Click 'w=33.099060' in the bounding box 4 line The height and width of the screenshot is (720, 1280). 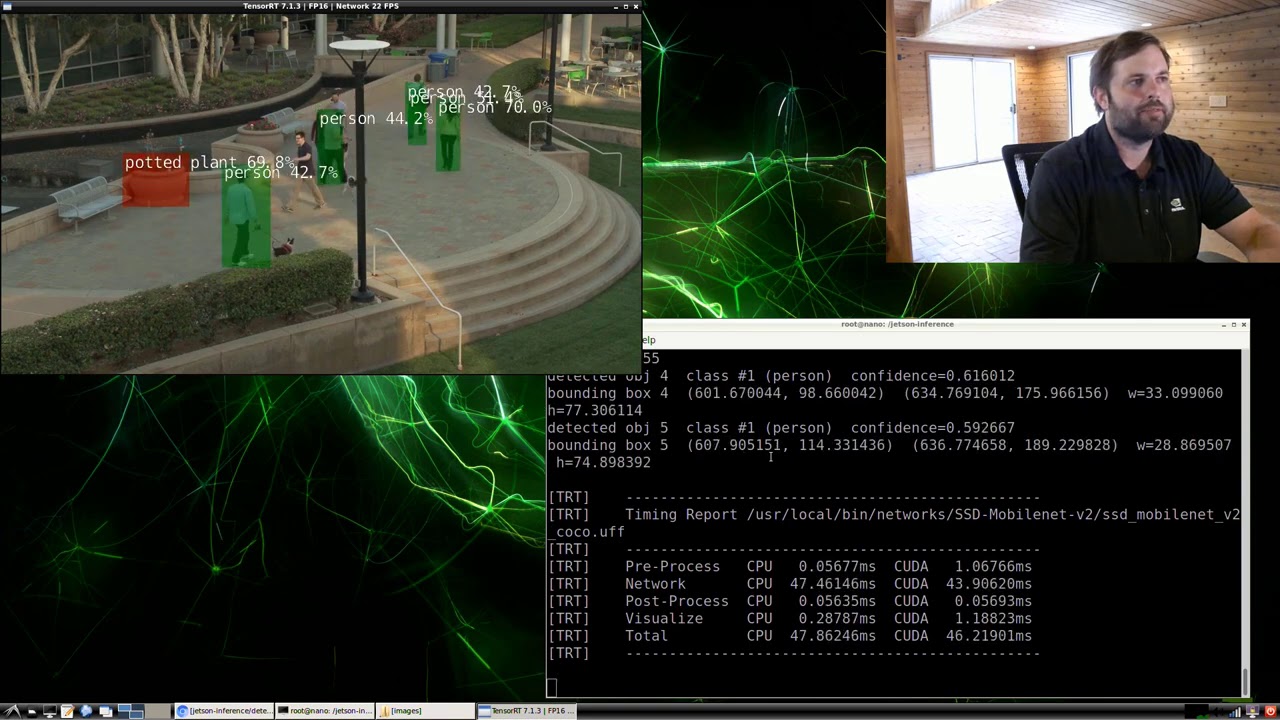1175,393
